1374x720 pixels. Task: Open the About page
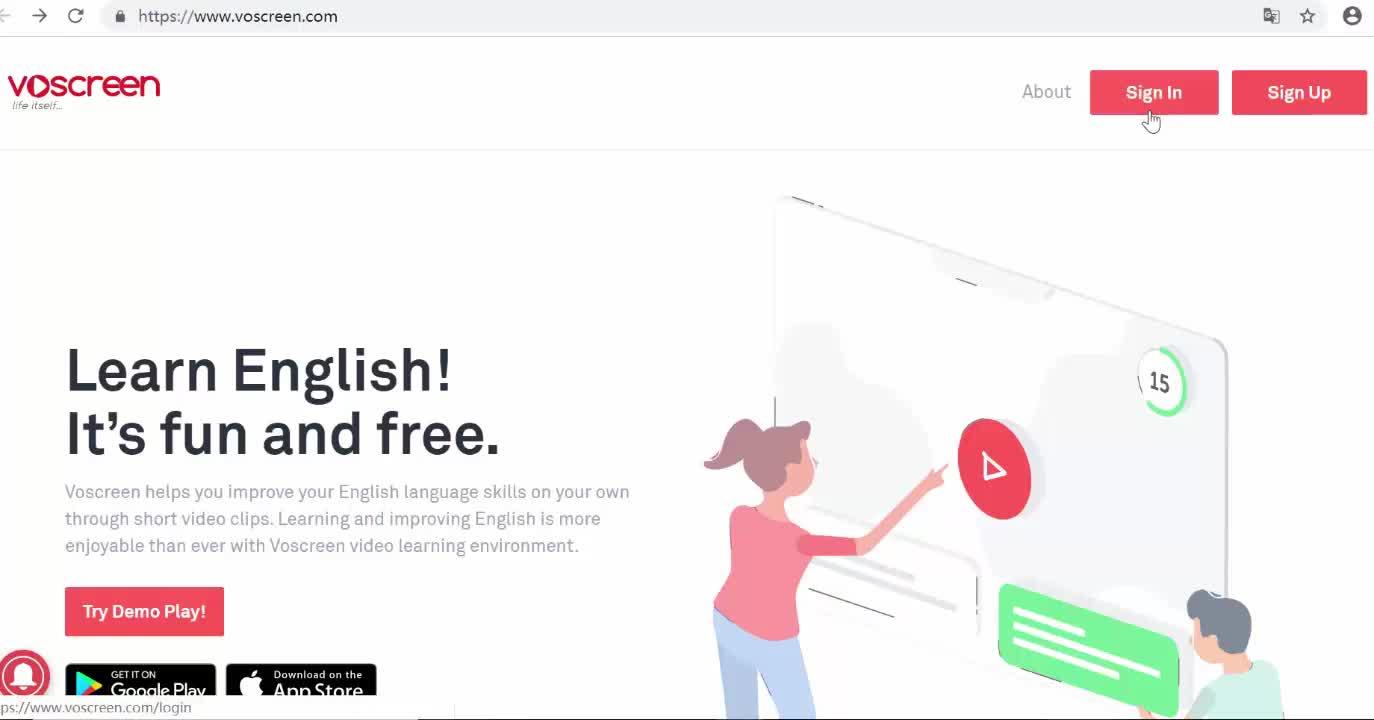point(1046,92)
